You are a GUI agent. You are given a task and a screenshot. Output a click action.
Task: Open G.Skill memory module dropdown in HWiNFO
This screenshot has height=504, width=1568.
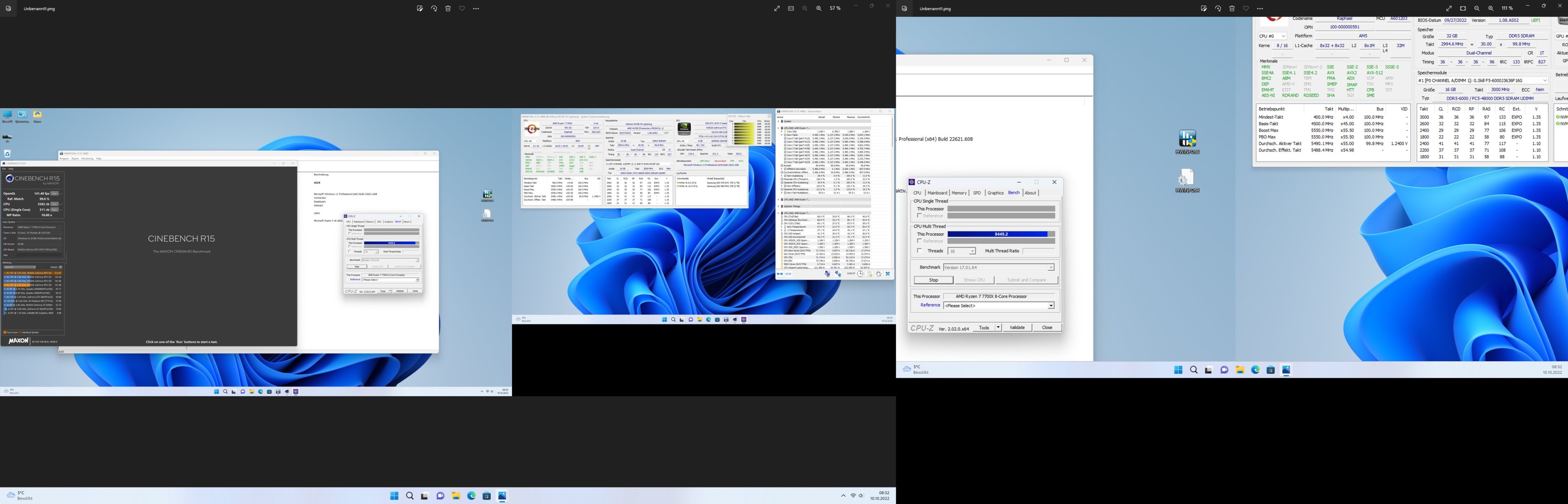click(1544, 80)
